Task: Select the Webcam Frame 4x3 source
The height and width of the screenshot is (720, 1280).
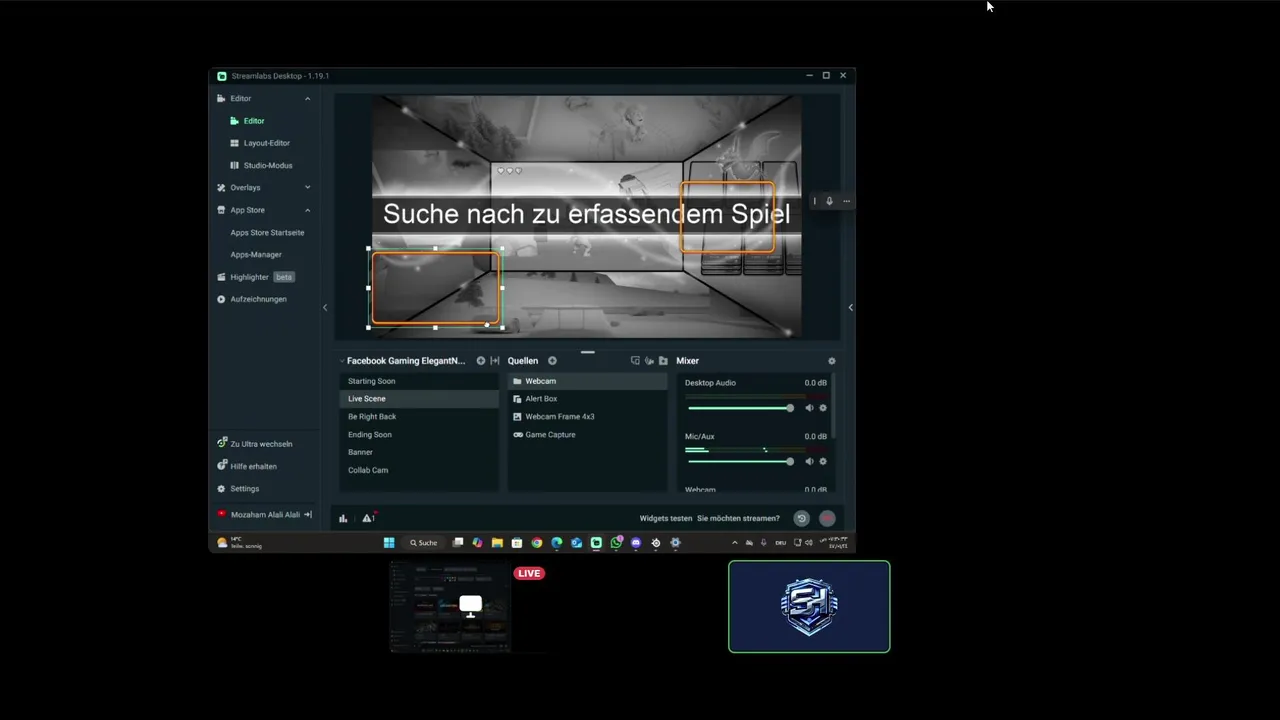Action: click(587, 417)
